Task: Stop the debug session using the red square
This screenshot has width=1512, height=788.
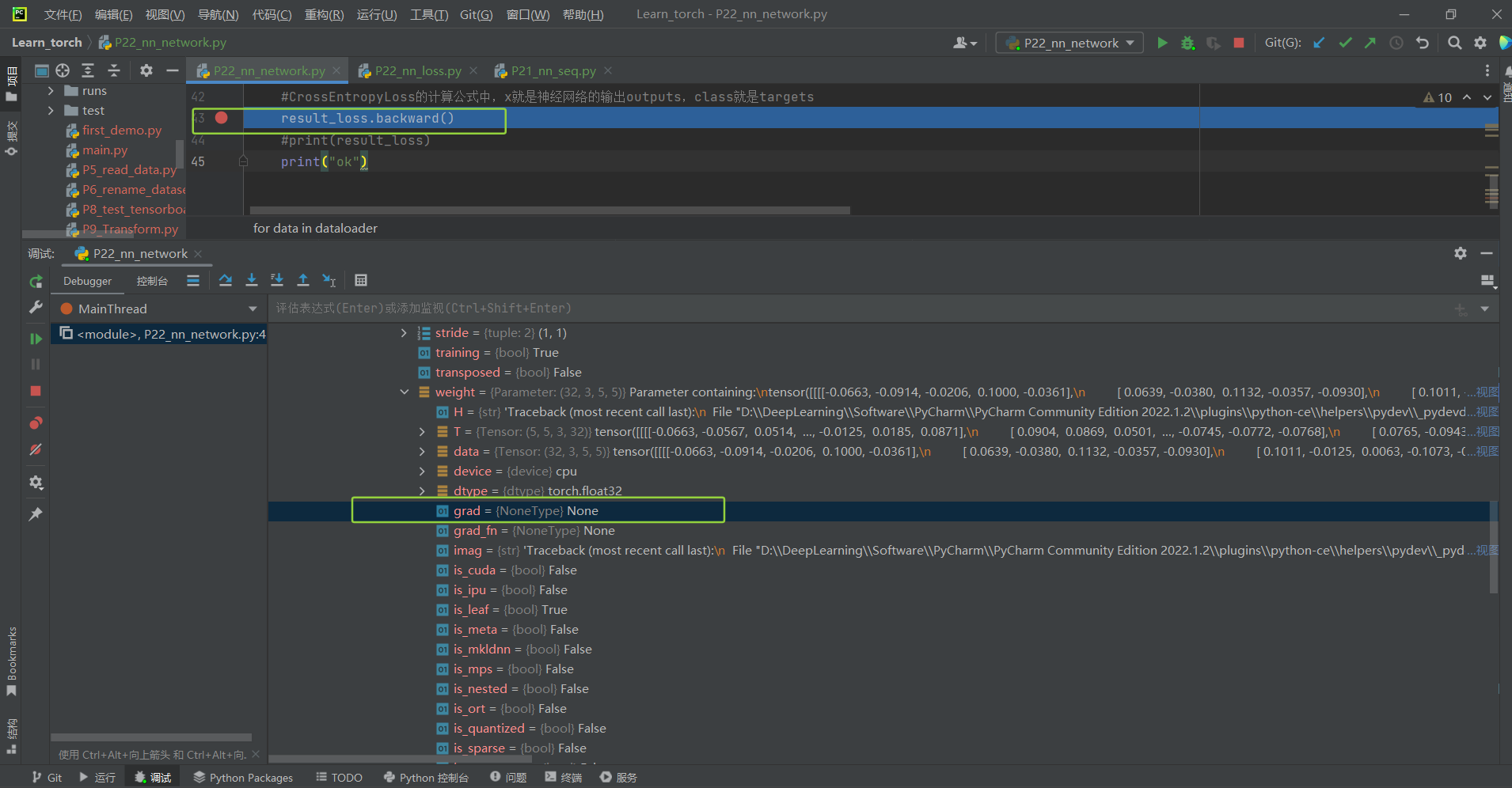Action: pyautogui.click(x=36, y=391)
